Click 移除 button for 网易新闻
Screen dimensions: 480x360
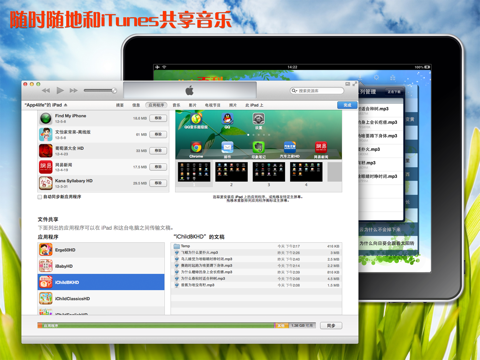(x=158, y=167)
